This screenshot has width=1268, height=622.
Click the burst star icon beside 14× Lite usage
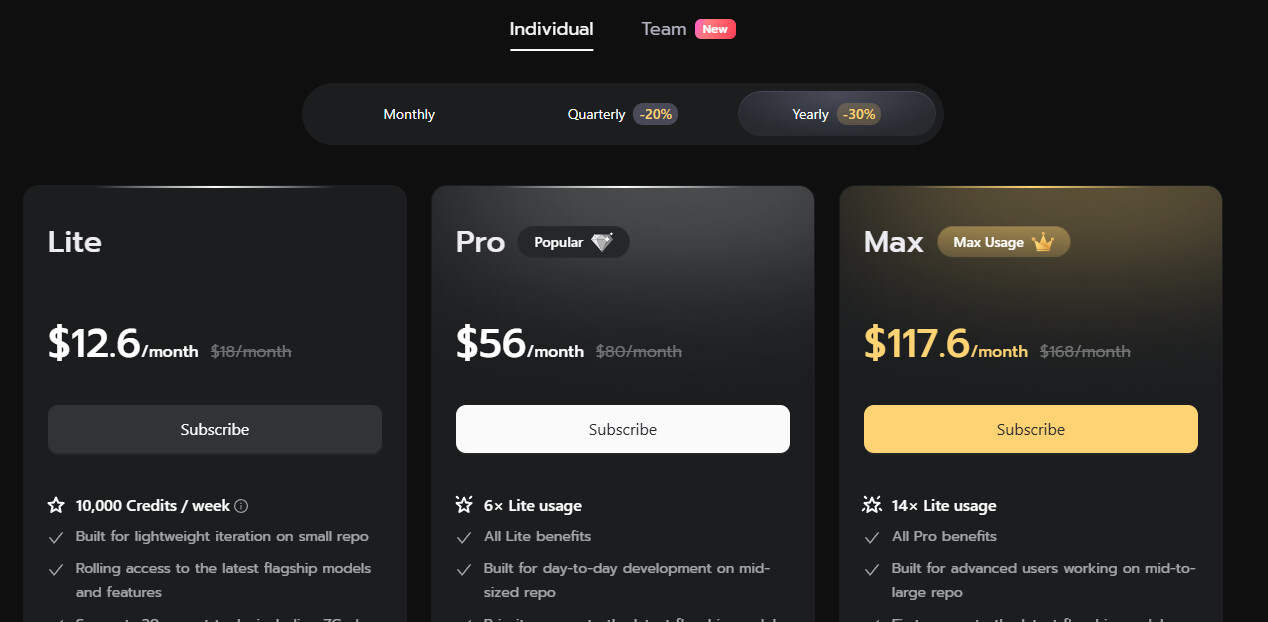(x=873, y=505)
